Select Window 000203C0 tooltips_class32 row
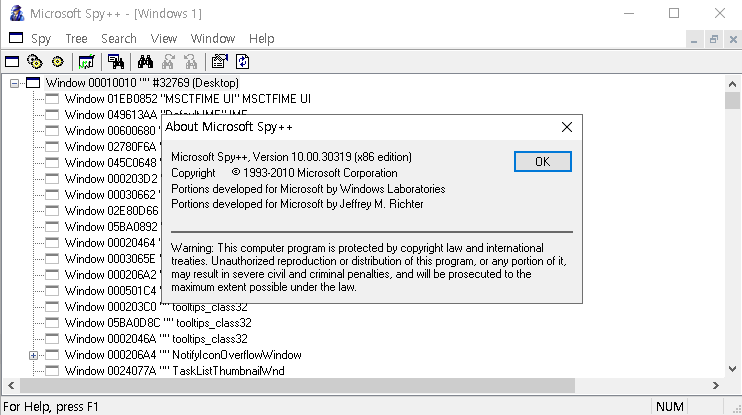 pos(156,307)
